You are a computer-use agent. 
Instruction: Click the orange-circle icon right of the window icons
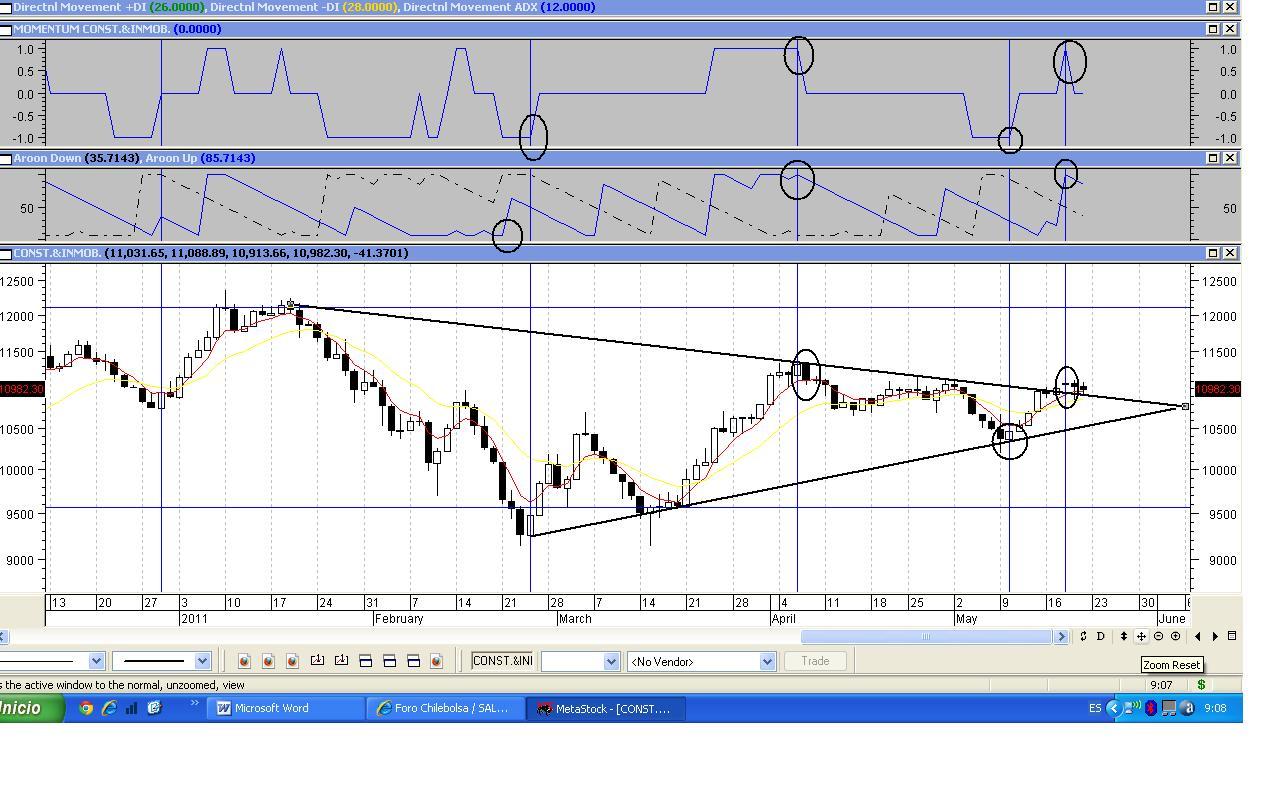pyautogui.click(x=436, y=661)
